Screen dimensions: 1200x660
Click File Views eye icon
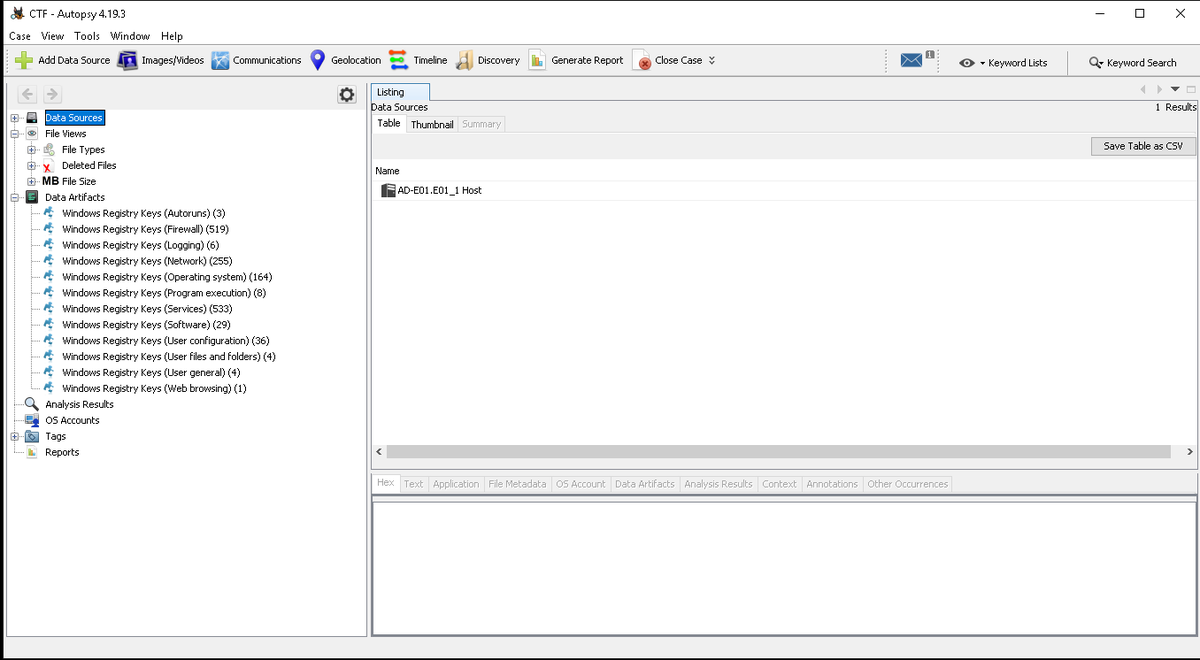click(32, 133)
